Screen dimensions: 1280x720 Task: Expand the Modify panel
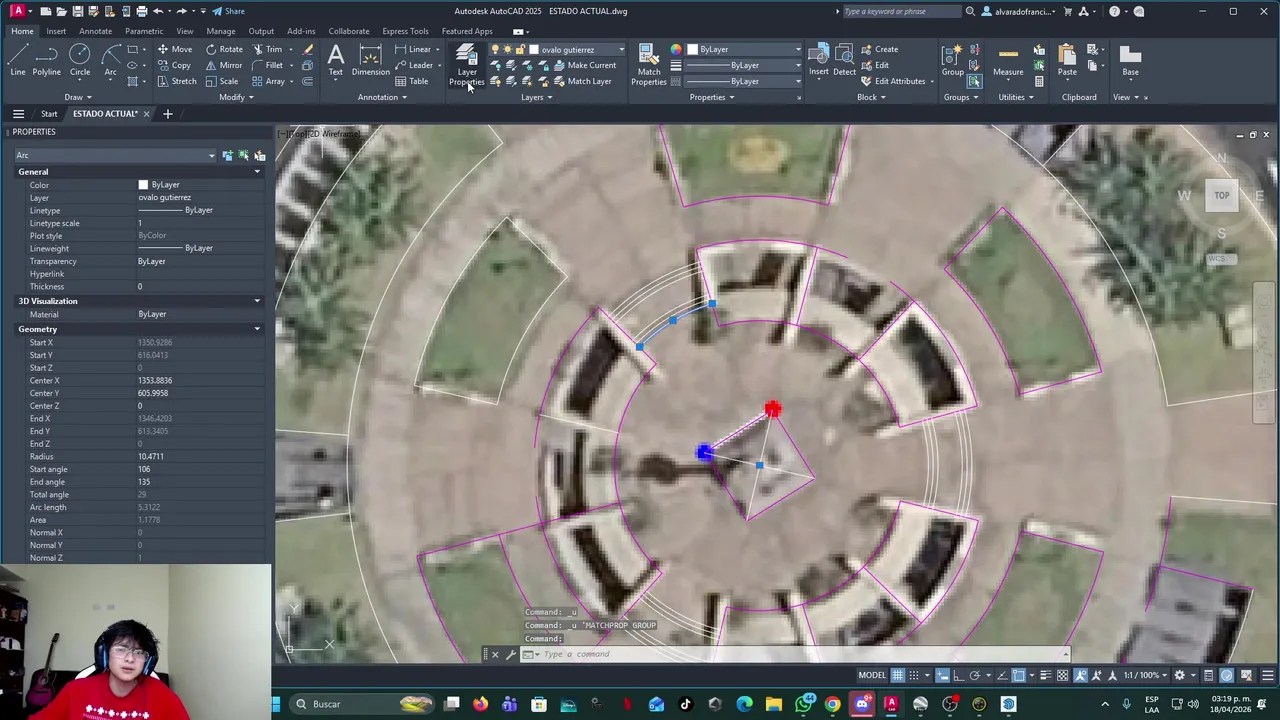[236, 97]
